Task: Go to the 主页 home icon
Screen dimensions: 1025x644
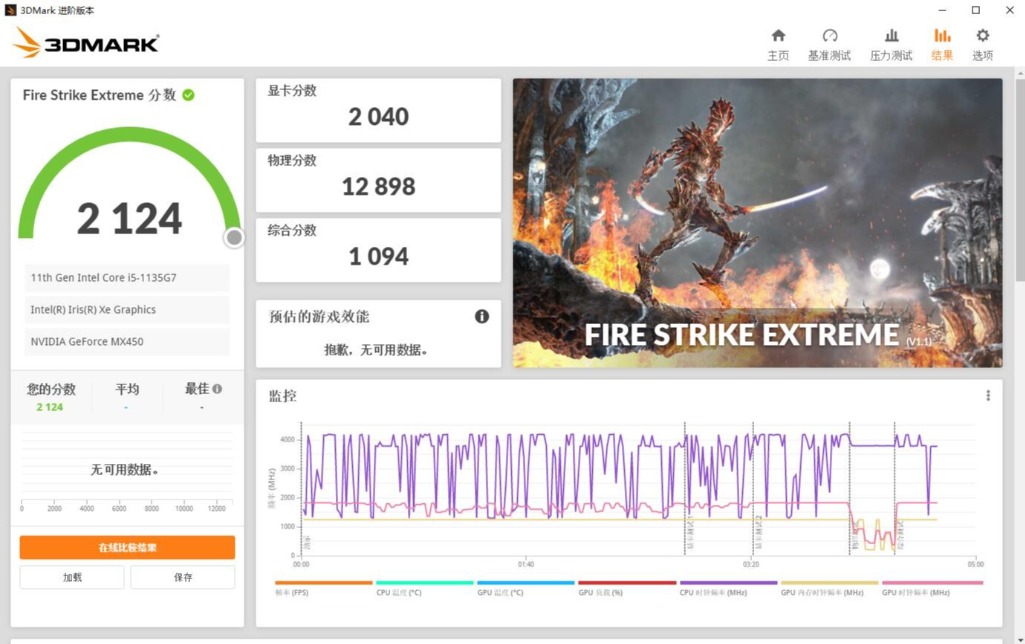Action: point(778,35)
